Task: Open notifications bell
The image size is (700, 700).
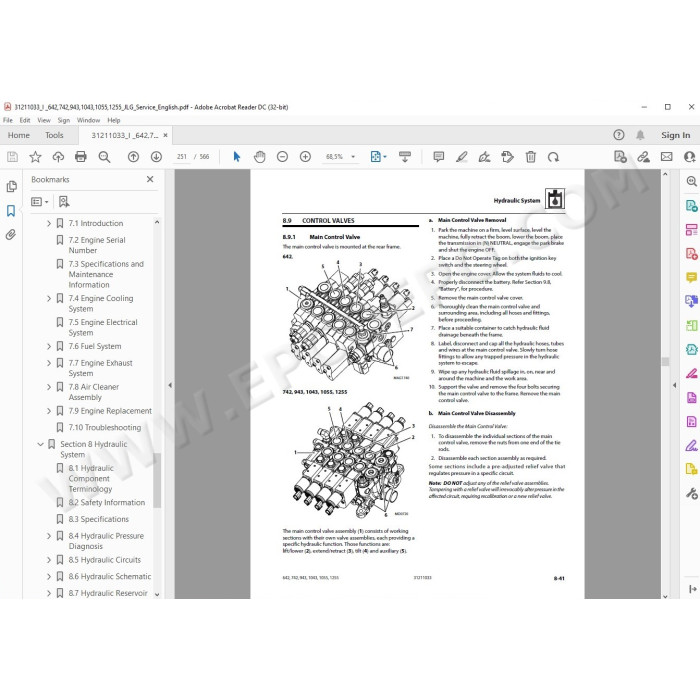Action: 640,135
